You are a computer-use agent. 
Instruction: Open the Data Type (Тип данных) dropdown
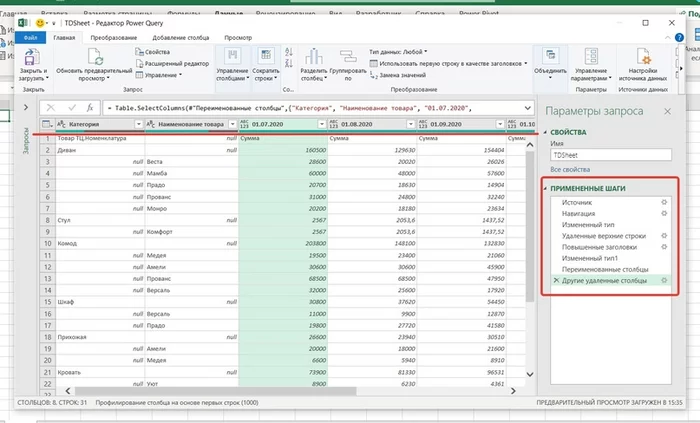(398, 52)
